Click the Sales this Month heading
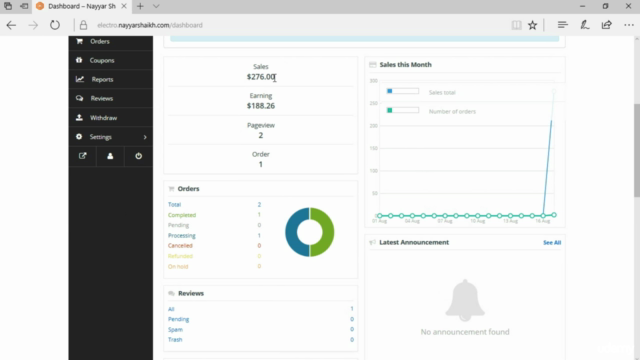Screen dimensions: 640x360 click(x=405, y=64)
